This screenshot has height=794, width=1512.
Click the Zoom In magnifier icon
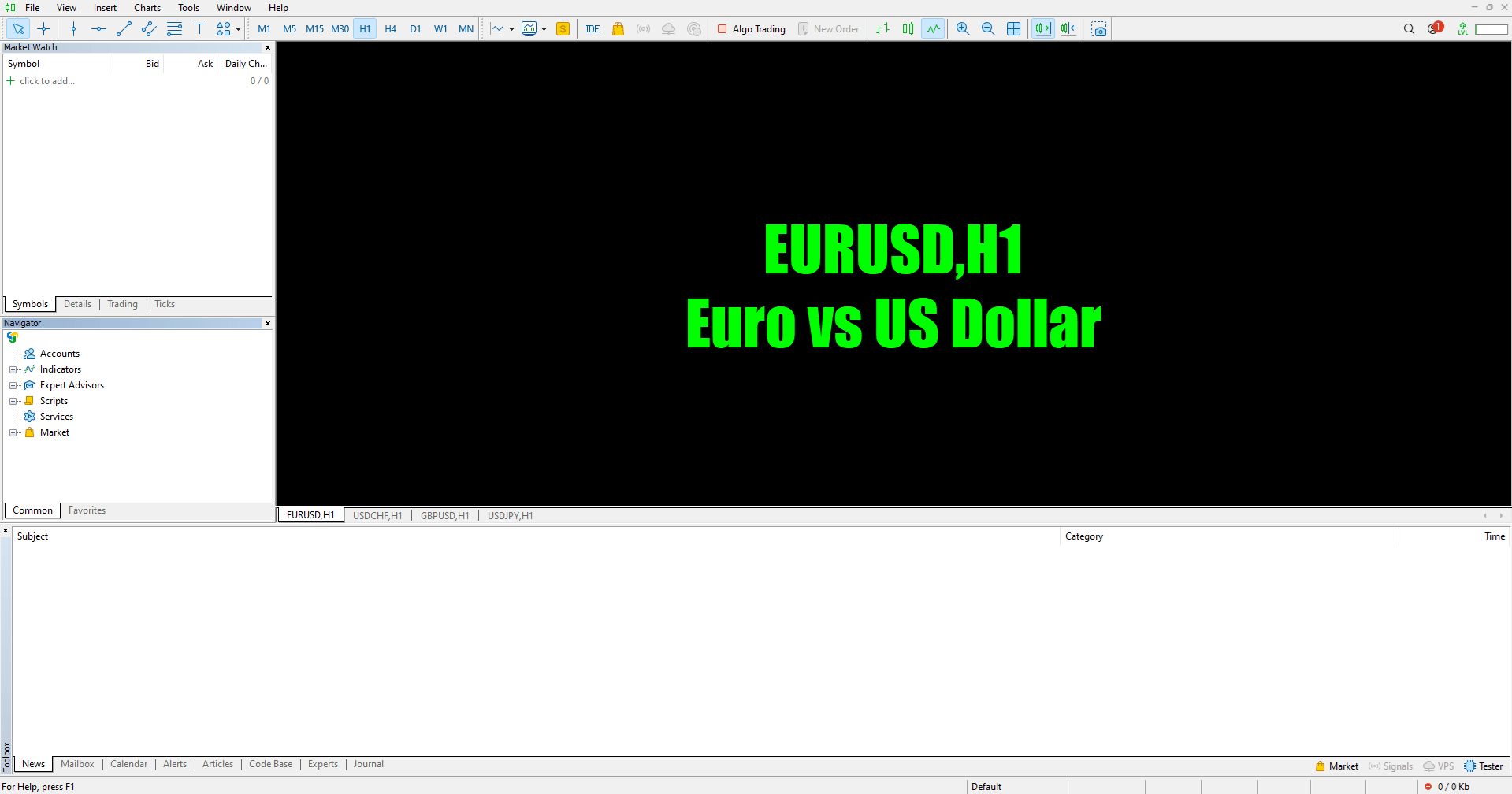[963, 29]
